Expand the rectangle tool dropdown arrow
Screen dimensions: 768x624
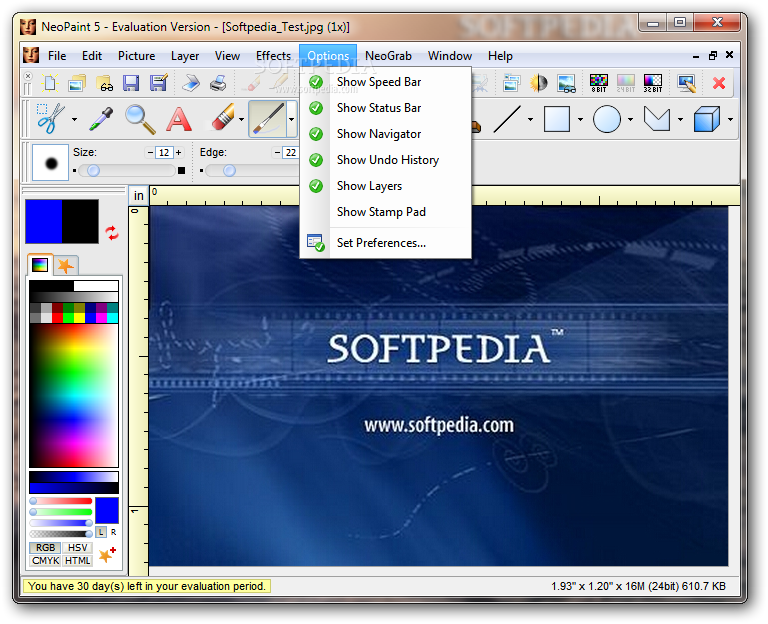tap(580, 120)
